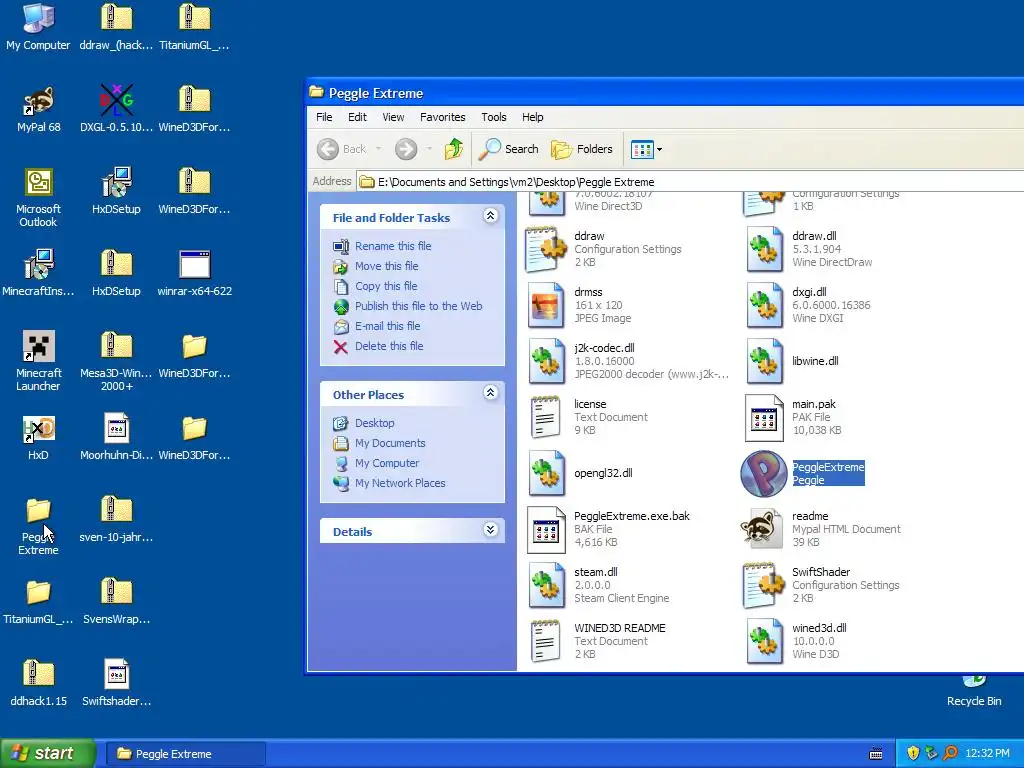Click E-mail this file link
The height and width of the screenshot is (768, 1024).
pos(387,326)
